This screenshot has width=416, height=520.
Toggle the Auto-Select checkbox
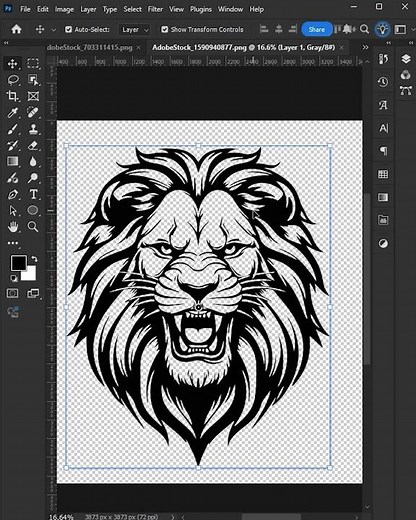pyautogui.click(x=68, y=29)
